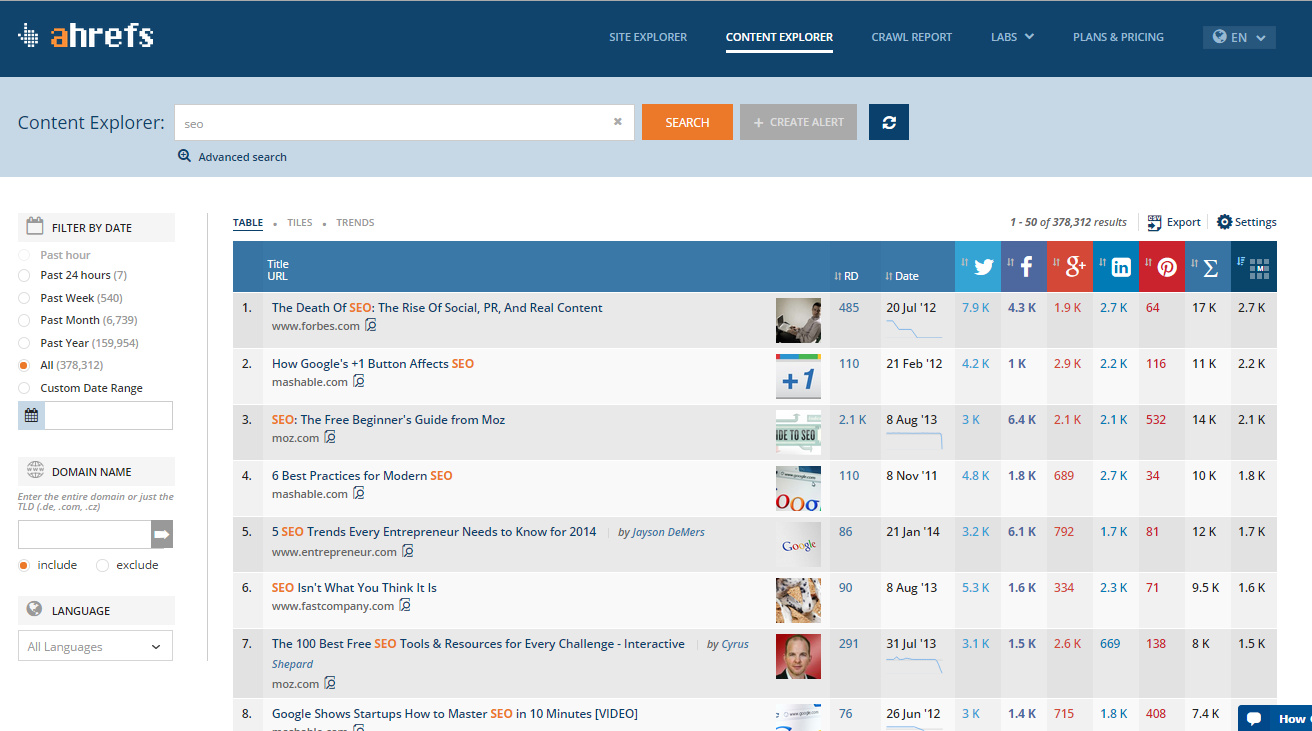Image resolution: width=1312 pixels, height=731 pixels.
Task: Sort by total shares sigma column
Action: pos(1208,266)
